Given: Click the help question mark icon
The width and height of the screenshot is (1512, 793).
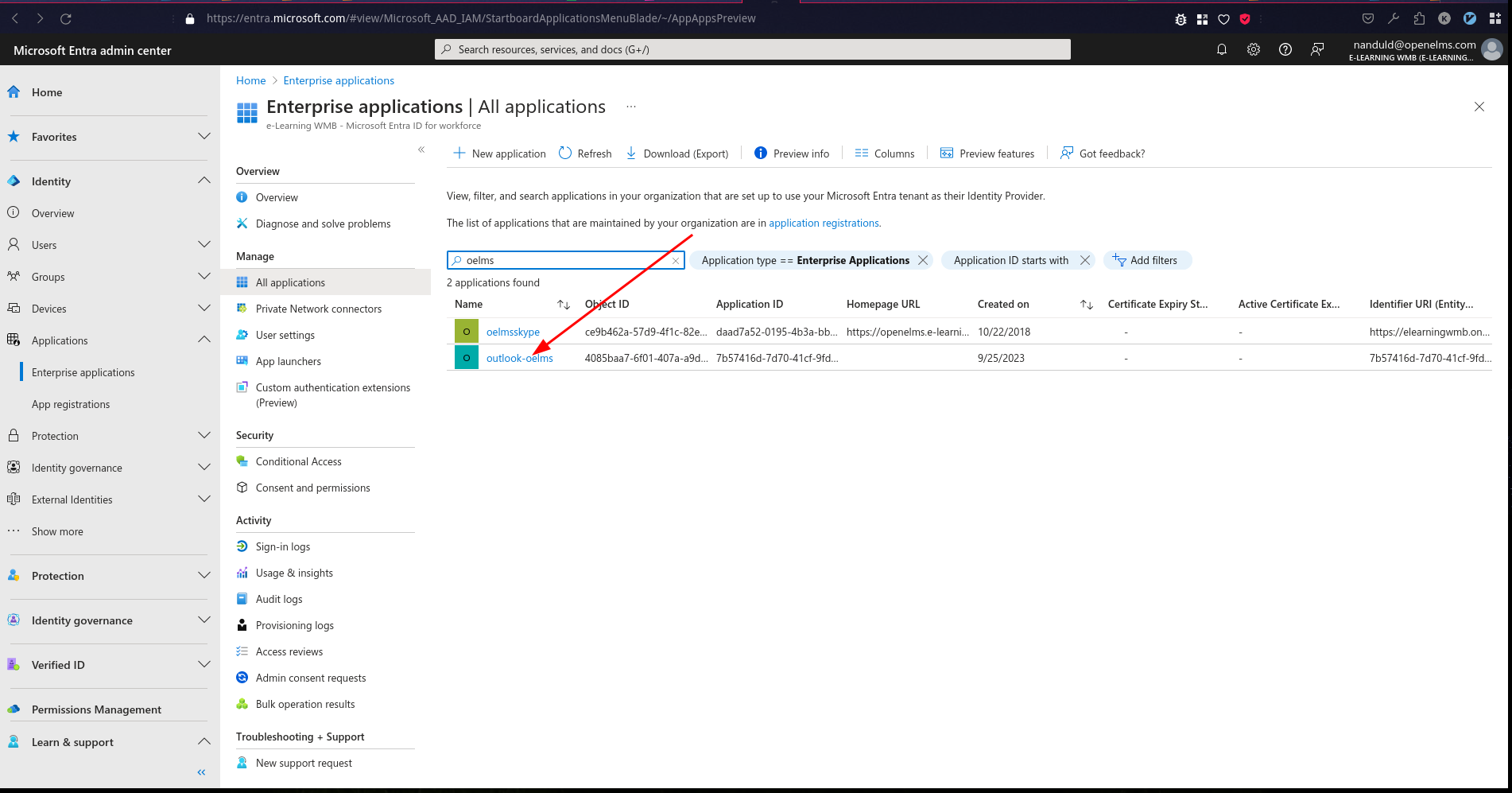Looking at the screenshot, I should click(x=1285, y=49).
